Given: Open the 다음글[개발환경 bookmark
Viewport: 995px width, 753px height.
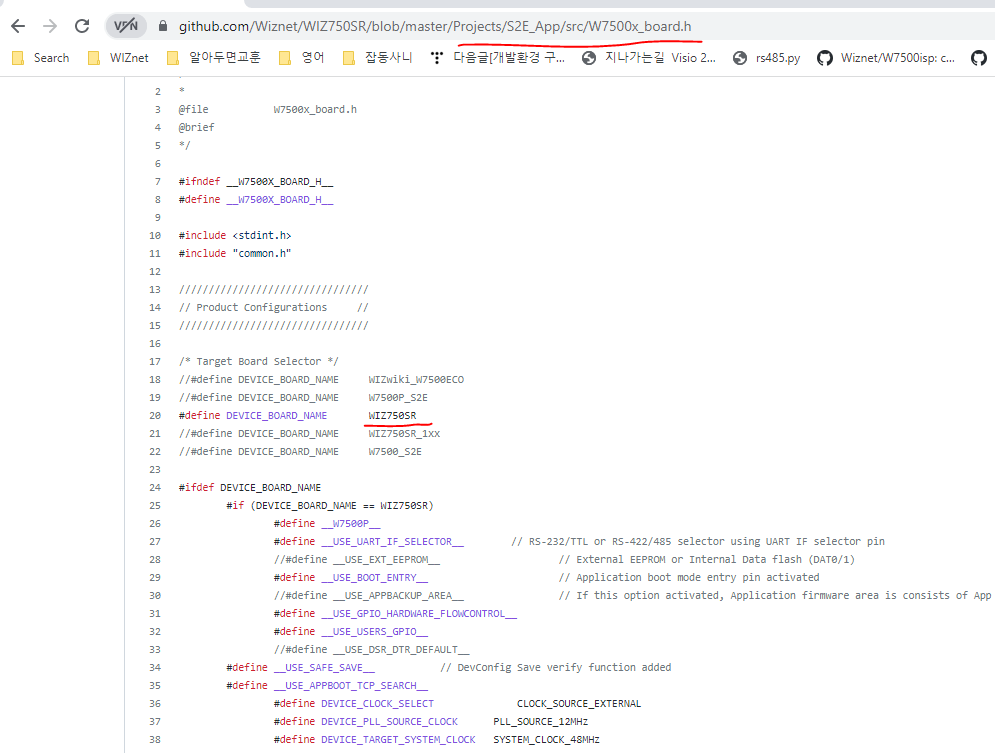Looking at the screenshot, I should click(498, 58).
